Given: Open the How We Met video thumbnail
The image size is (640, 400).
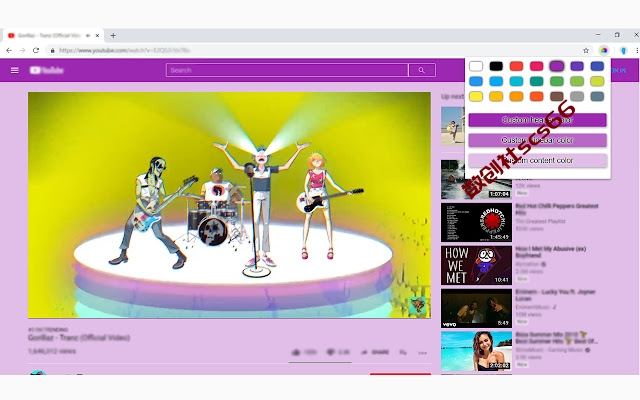Looking at the screenshot, I should 476,265.
